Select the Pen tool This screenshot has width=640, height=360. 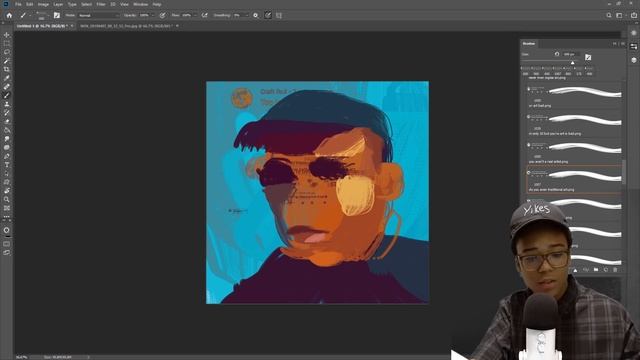click(x=7, y=156)
